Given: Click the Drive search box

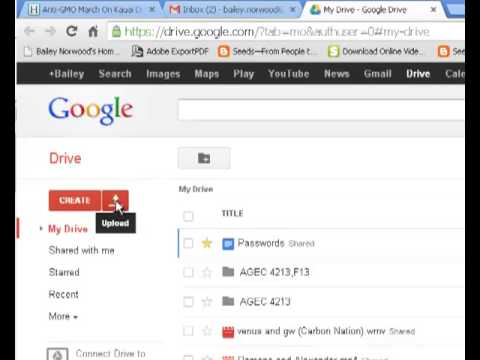Looking at the screenshot, I should click(x=321, y=110).
